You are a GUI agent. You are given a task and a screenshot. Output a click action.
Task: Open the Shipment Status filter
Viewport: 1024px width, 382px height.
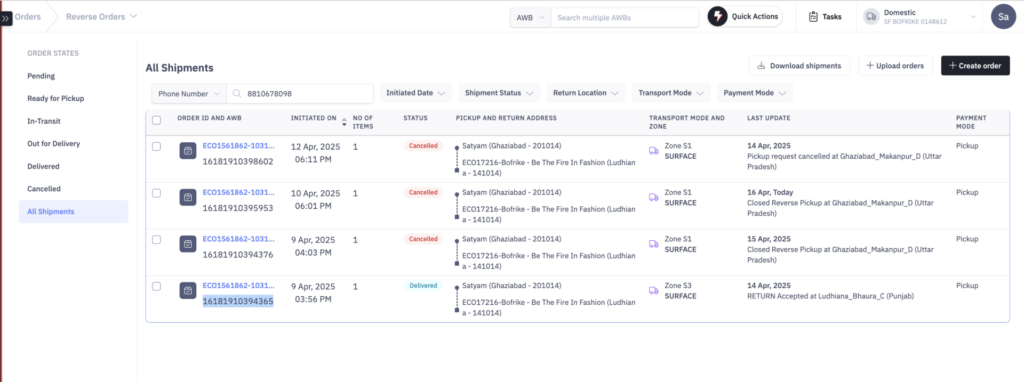(499, 93)
